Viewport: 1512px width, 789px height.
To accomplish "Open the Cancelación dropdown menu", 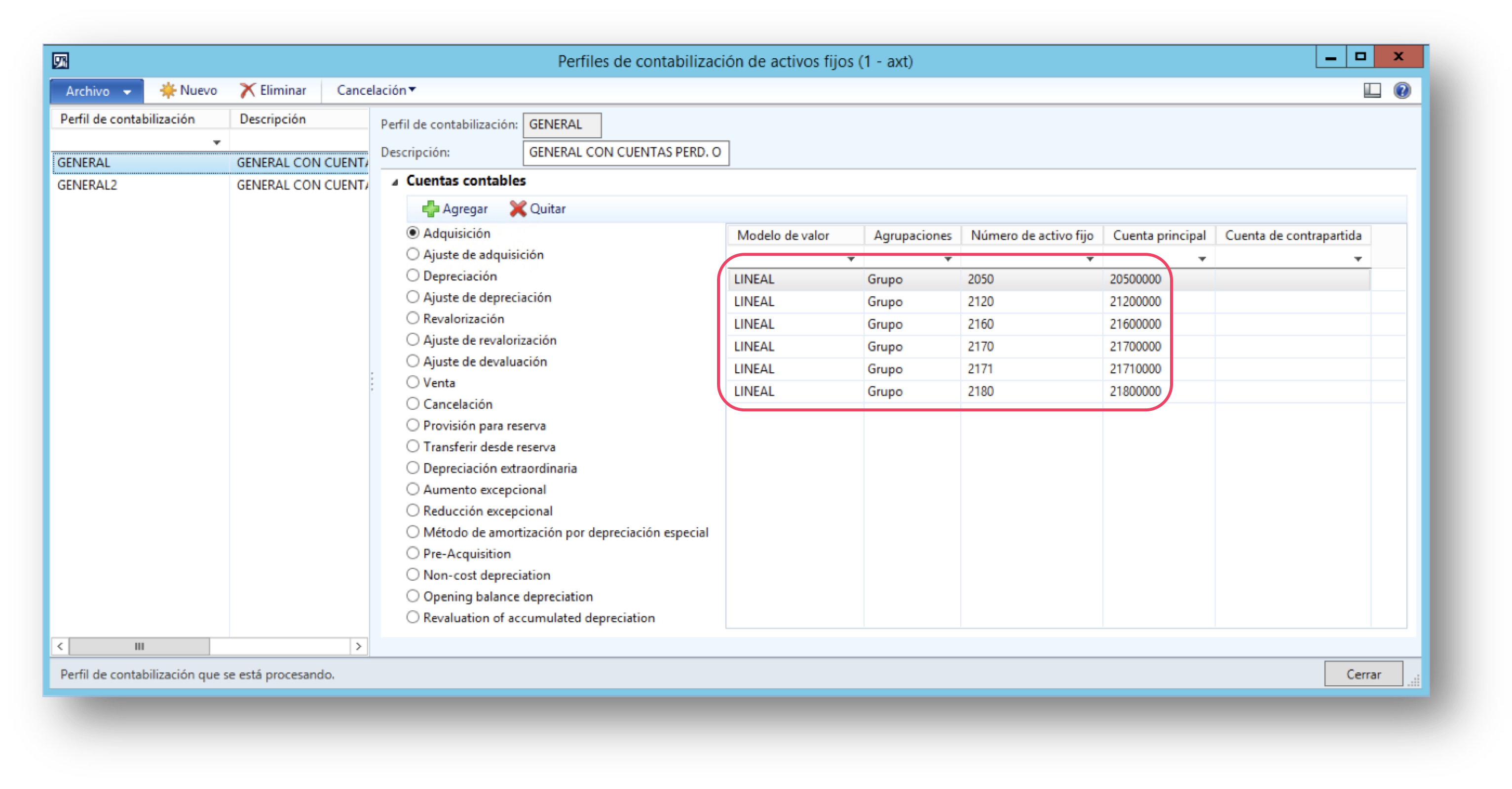I will 376,90.
